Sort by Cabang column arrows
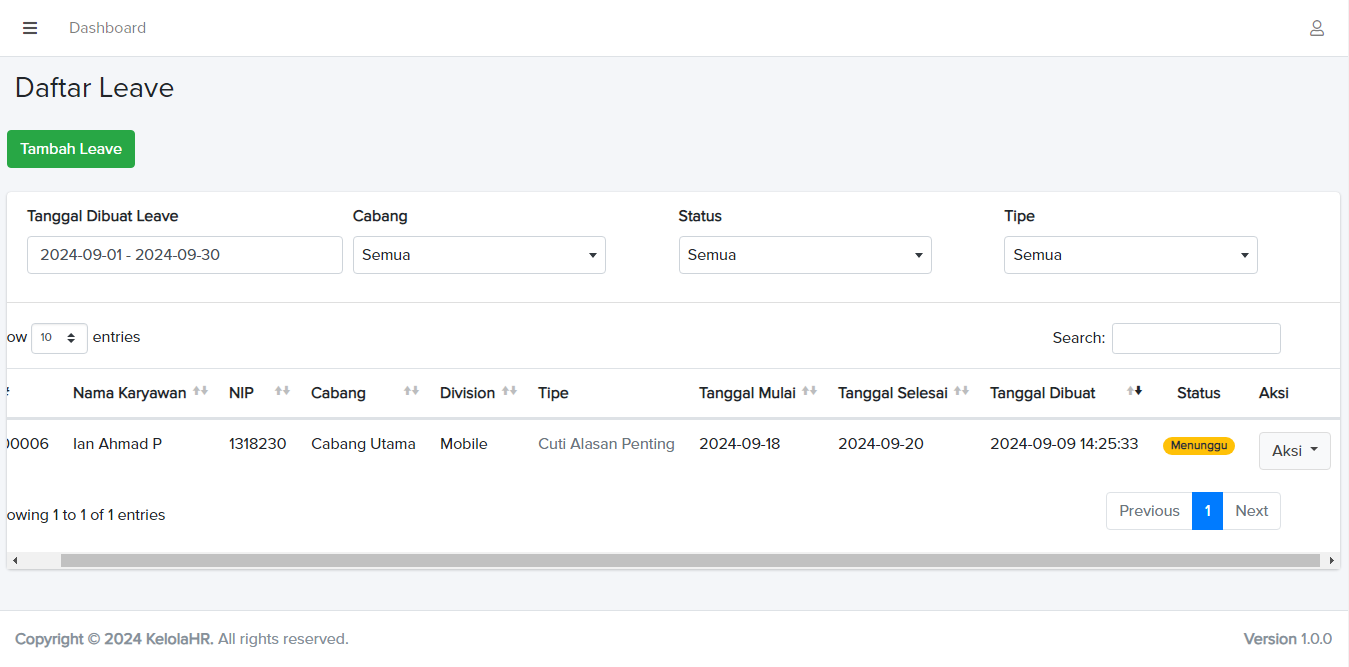This screenshot has width=1349, height=667. [x=411, y=391]
